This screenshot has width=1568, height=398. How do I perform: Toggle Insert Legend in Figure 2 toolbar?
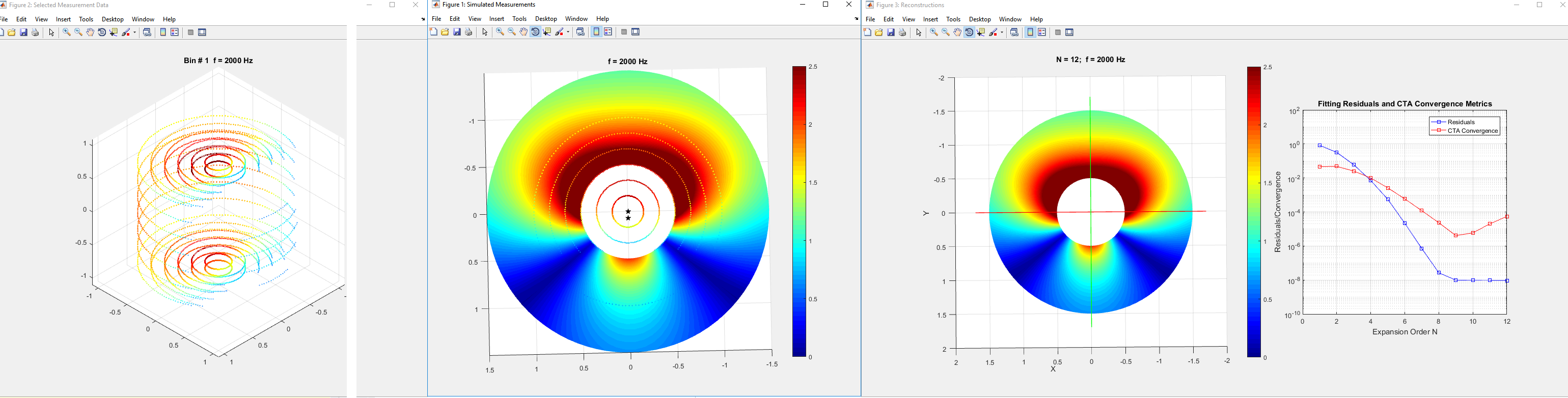pos(175,32)
